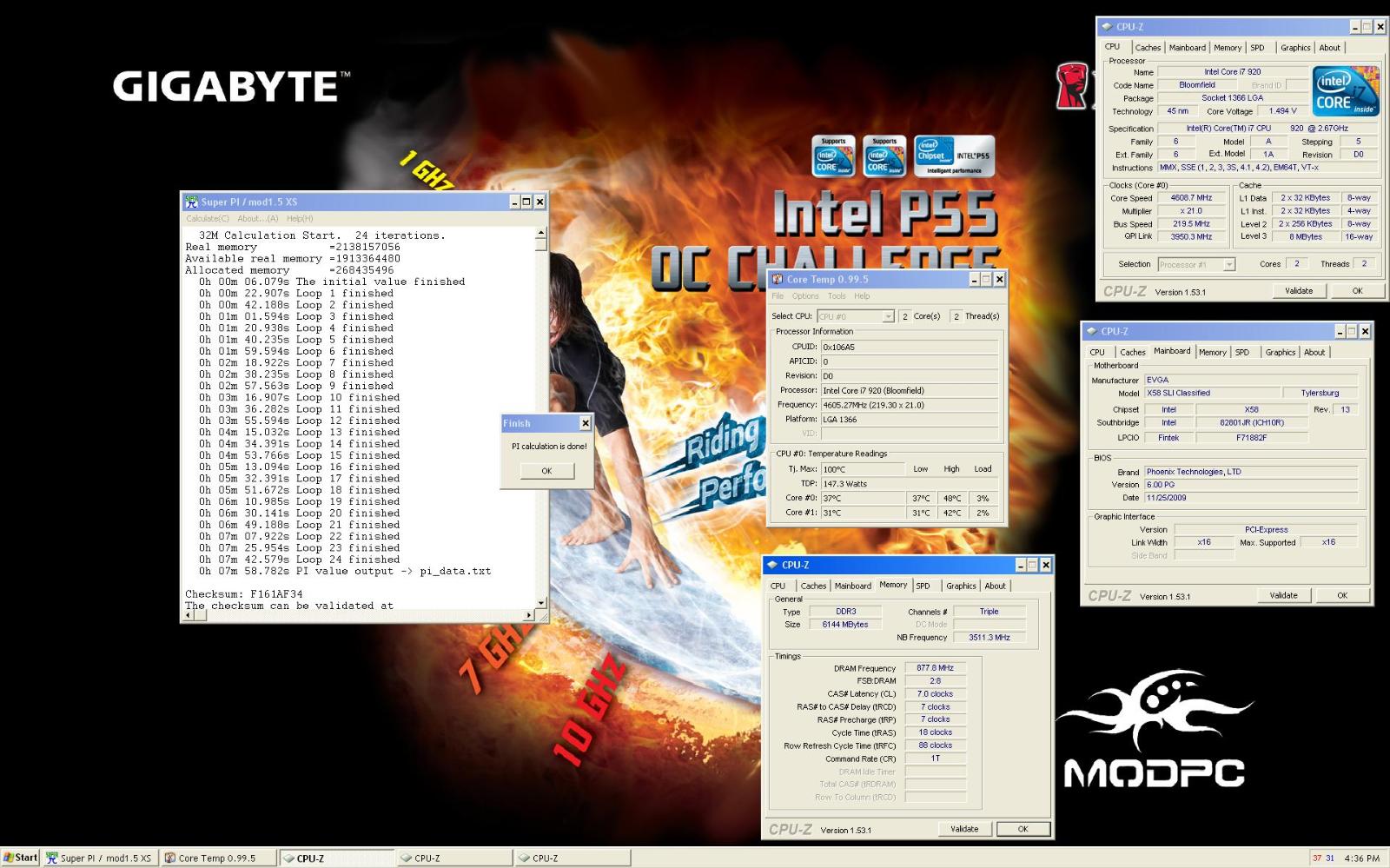Click the Frequency field 4605.27MHz in Core Temp
This screenshot has height=868, width=1390.
(x=910, y=405)
